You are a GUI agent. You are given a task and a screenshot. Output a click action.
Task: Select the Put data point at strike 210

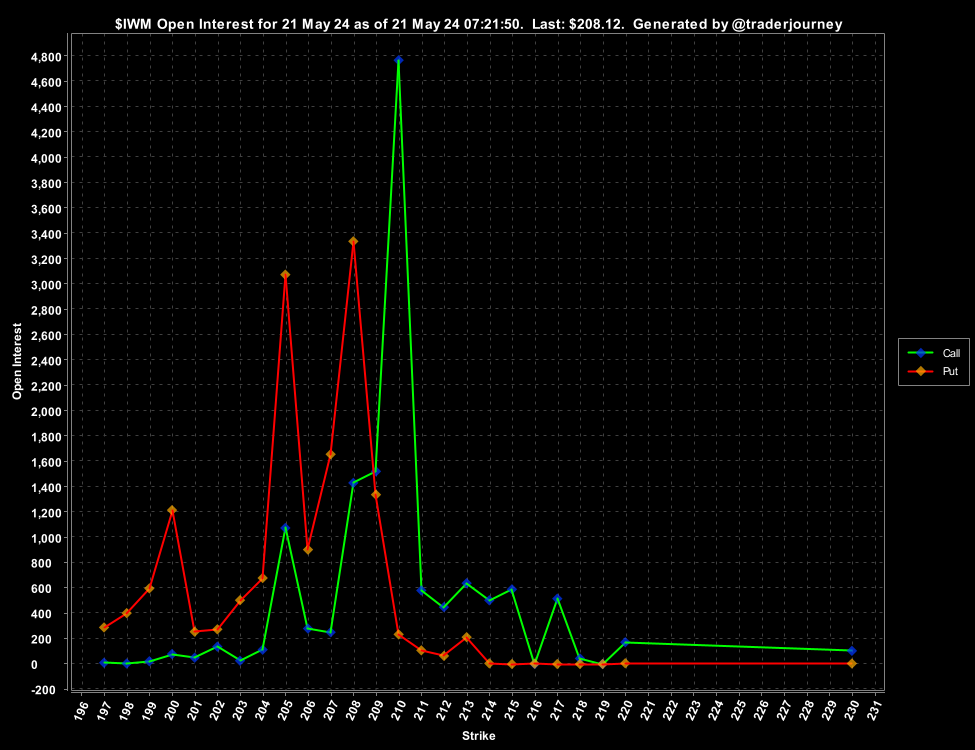click(399, 634)
